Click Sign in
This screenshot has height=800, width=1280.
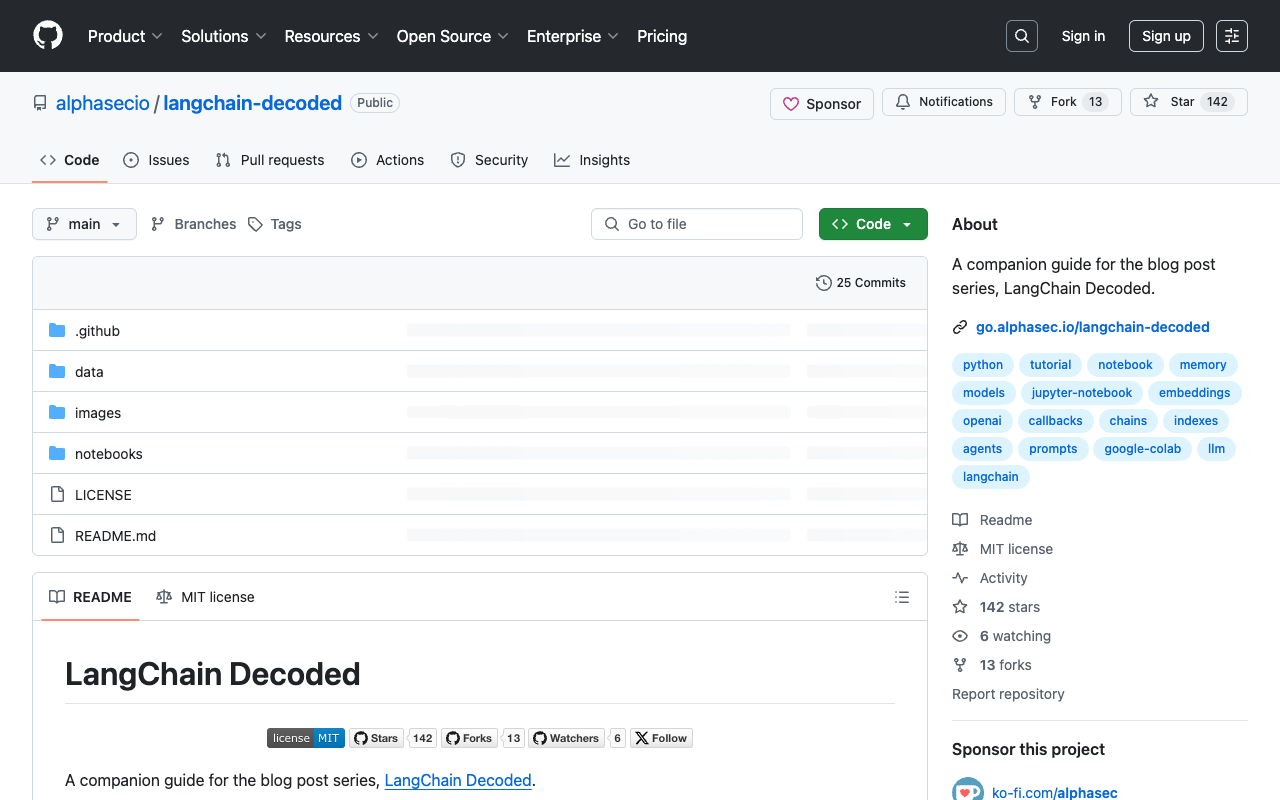coord(1083,36)
